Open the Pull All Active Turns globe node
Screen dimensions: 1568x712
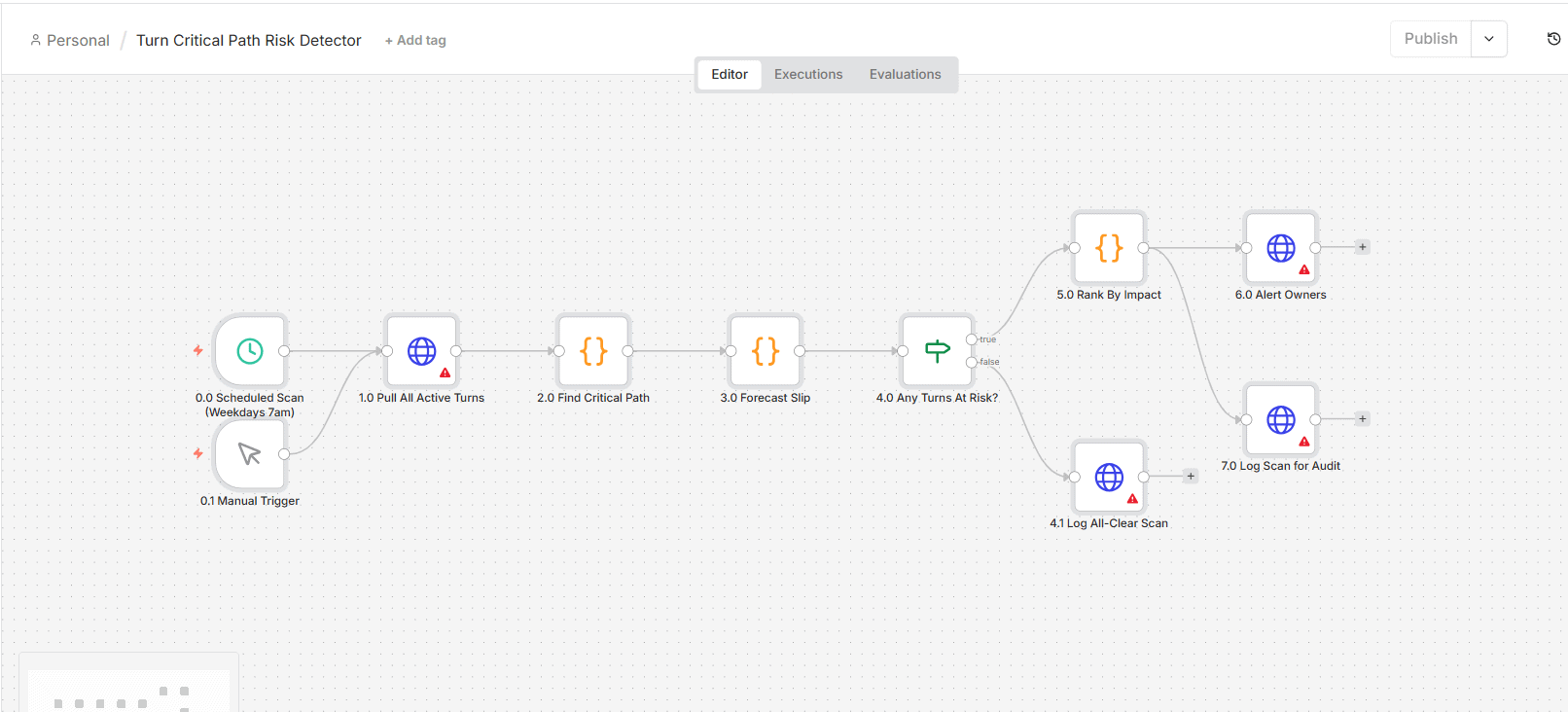[421, 351]
